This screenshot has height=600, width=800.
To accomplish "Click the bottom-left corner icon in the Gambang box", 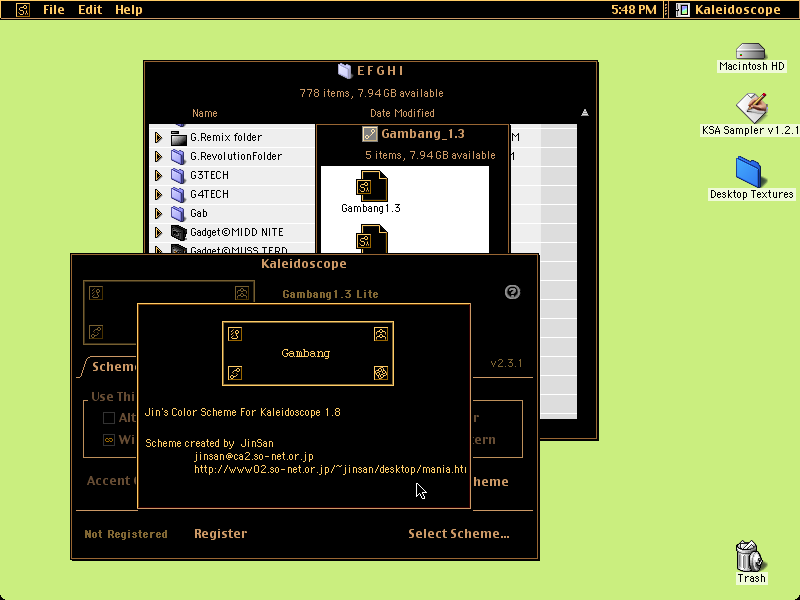I will [x=235, y=373].
